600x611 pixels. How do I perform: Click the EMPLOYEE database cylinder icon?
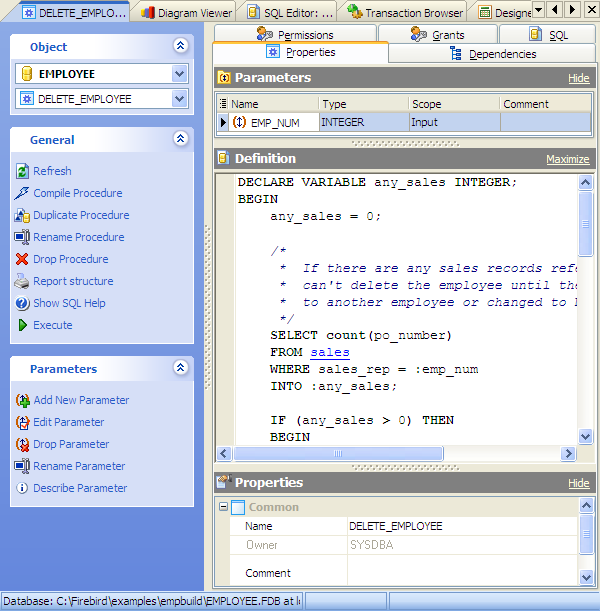26,74
